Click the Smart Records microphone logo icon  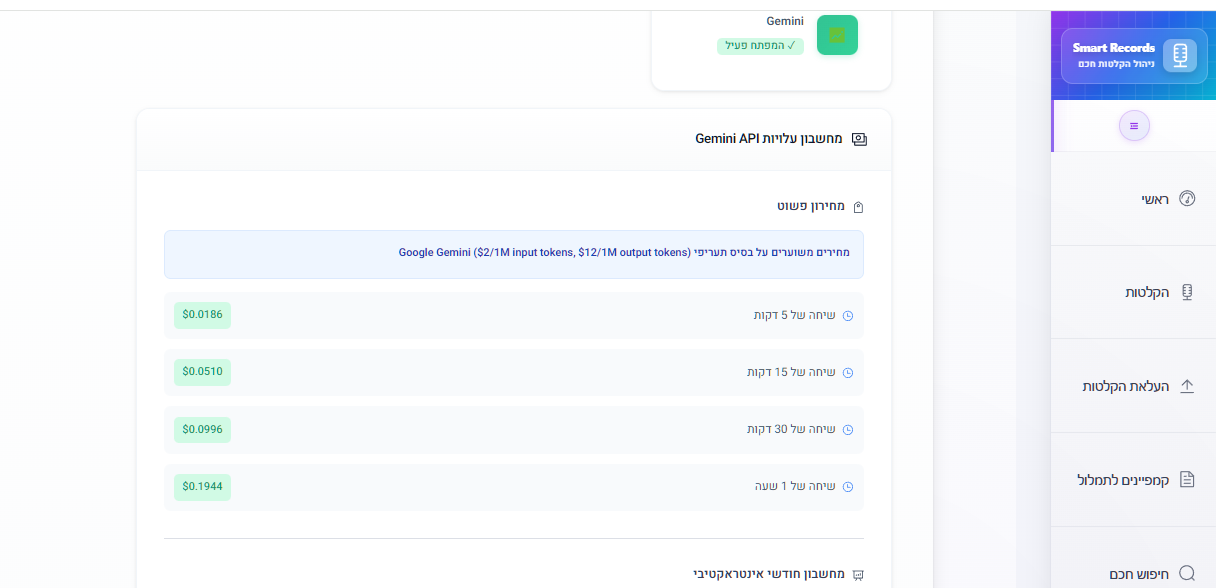[x=1180, y=56]
